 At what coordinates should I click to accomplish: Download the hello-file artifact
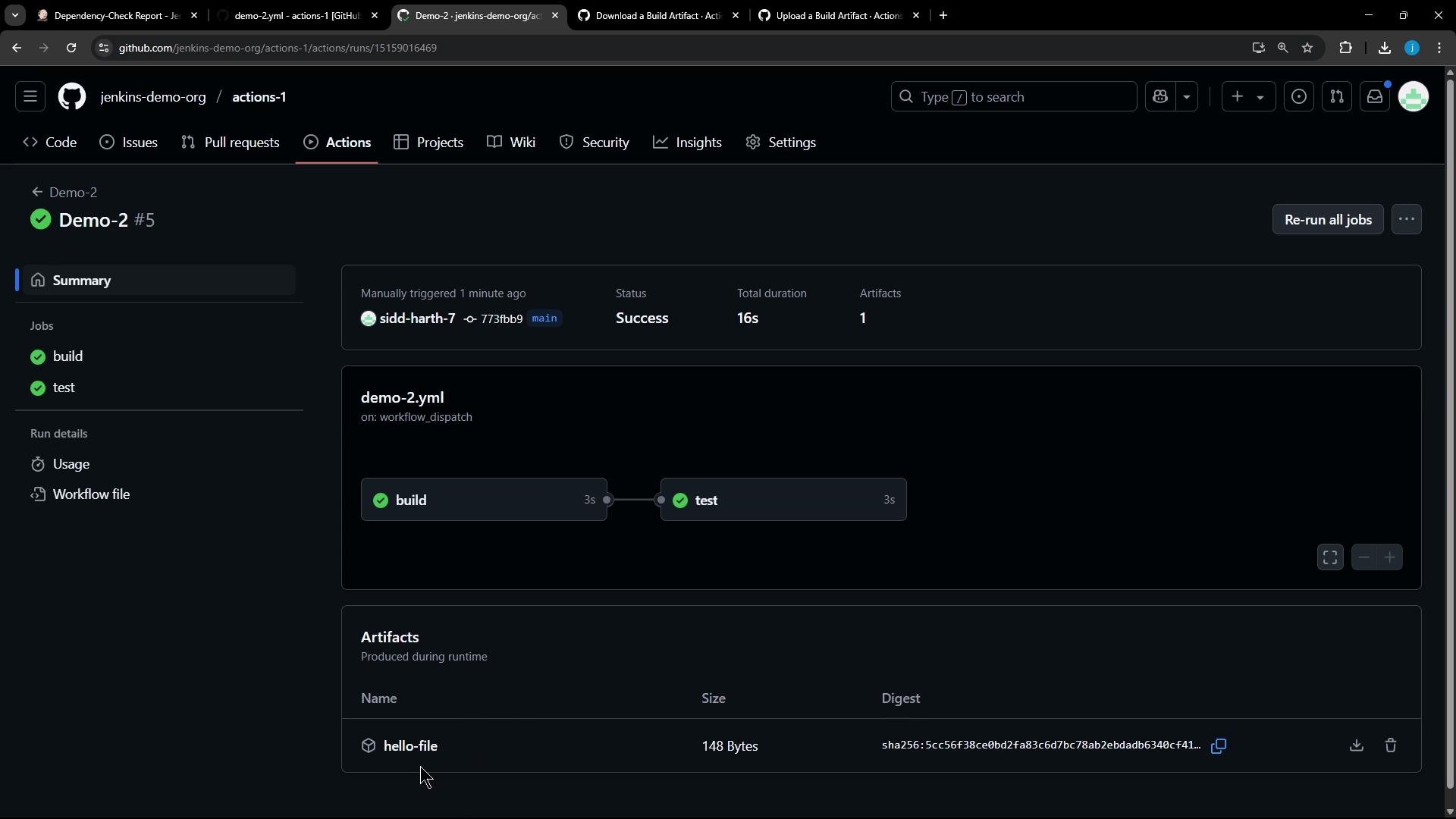click(1357, 746)
